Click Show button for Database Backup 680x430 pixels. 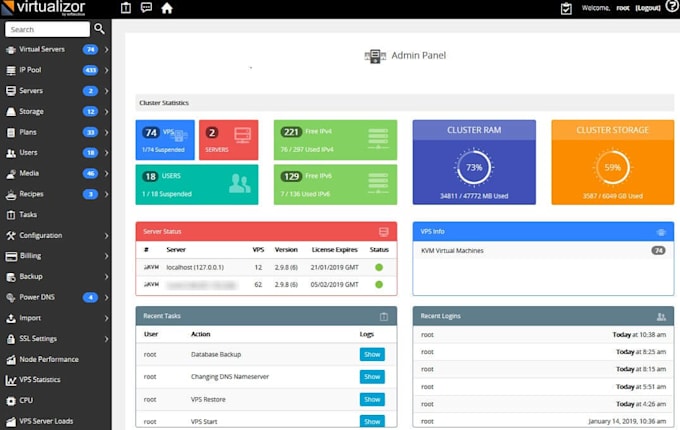pos(372,354)
